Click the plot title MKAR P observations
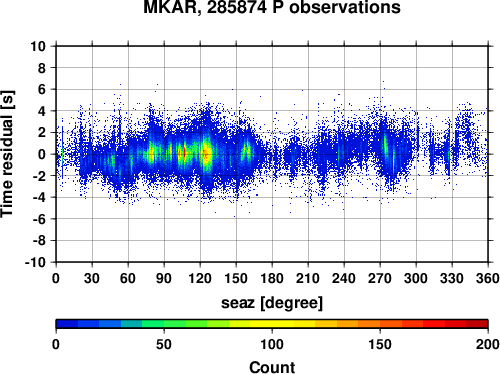Screen dimensions: 500x374 click(272, 7)
